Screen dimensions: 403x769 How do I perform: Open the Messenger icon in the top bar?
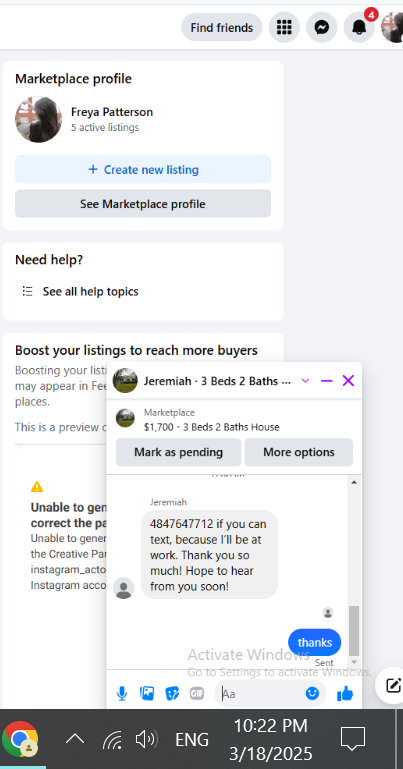[x=322, y=27]
